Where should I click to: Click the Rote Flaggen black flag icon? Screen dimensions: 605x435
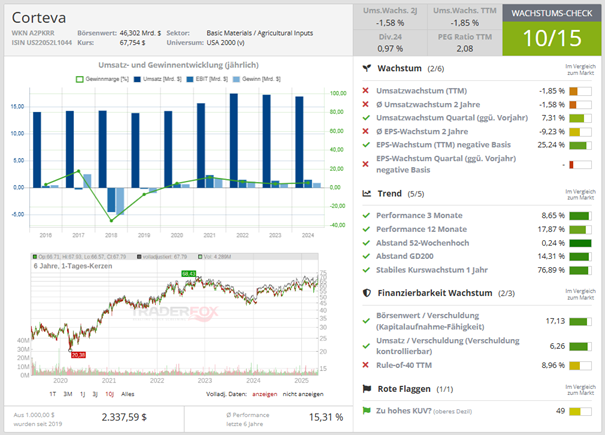(367, 389)
